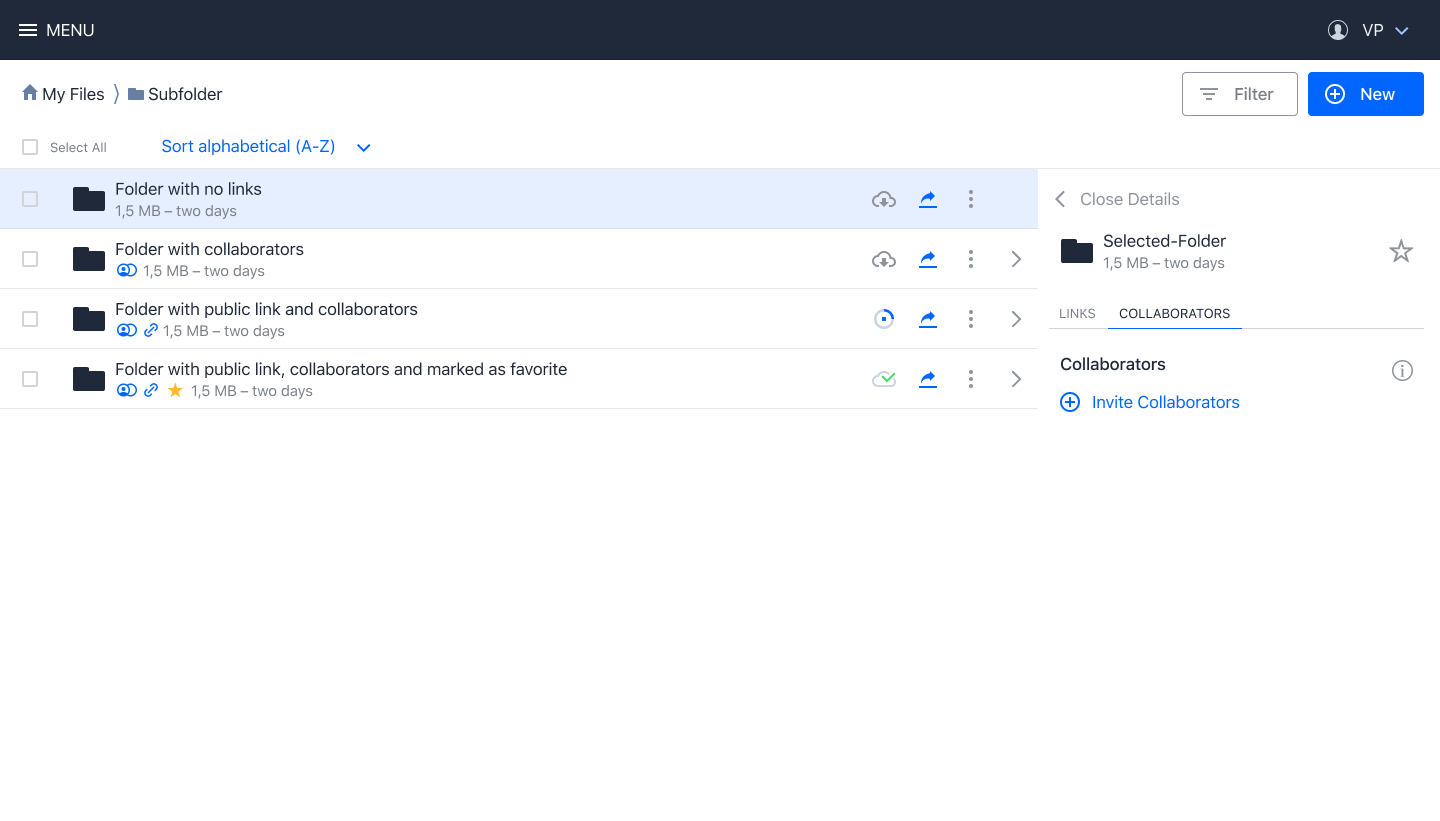Go to My Files home breadcrumb
Image resolution: width=1440 pixels, height=821 pixels.
pyautogui.click(x=63, y=94)
